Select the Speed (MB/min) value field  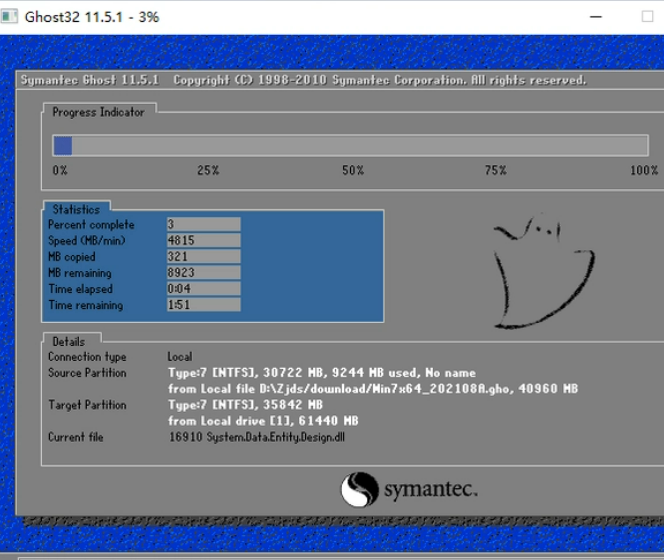(203, 241)
